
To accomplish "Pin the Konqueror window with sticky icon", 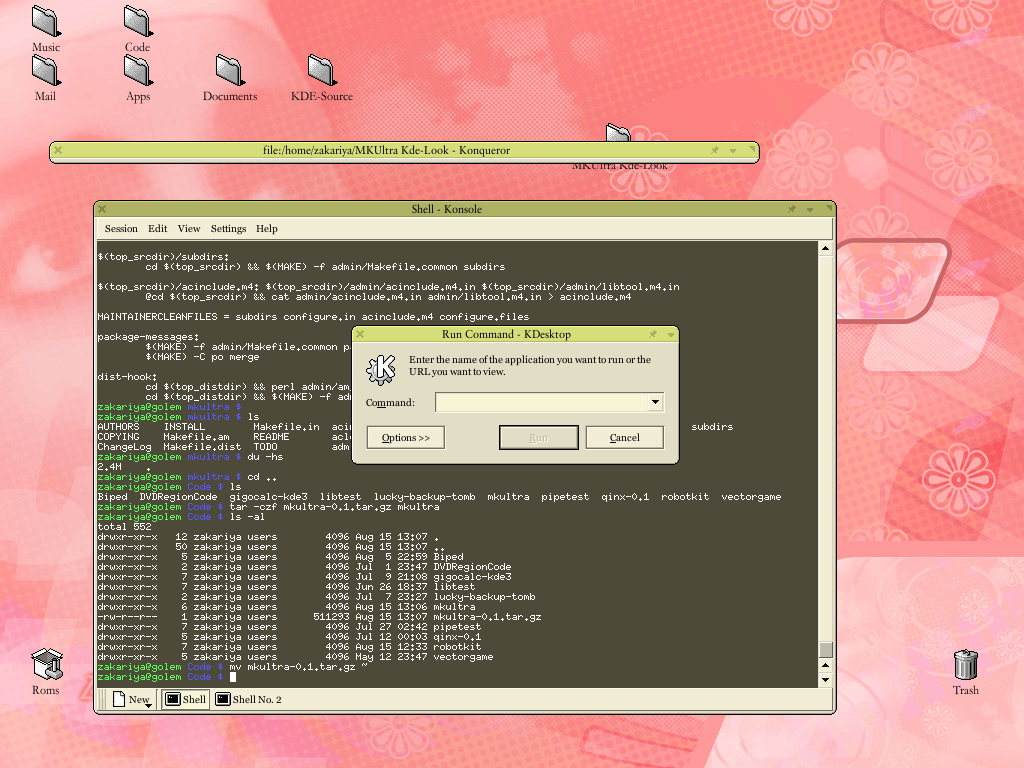I will click(715, 150).
